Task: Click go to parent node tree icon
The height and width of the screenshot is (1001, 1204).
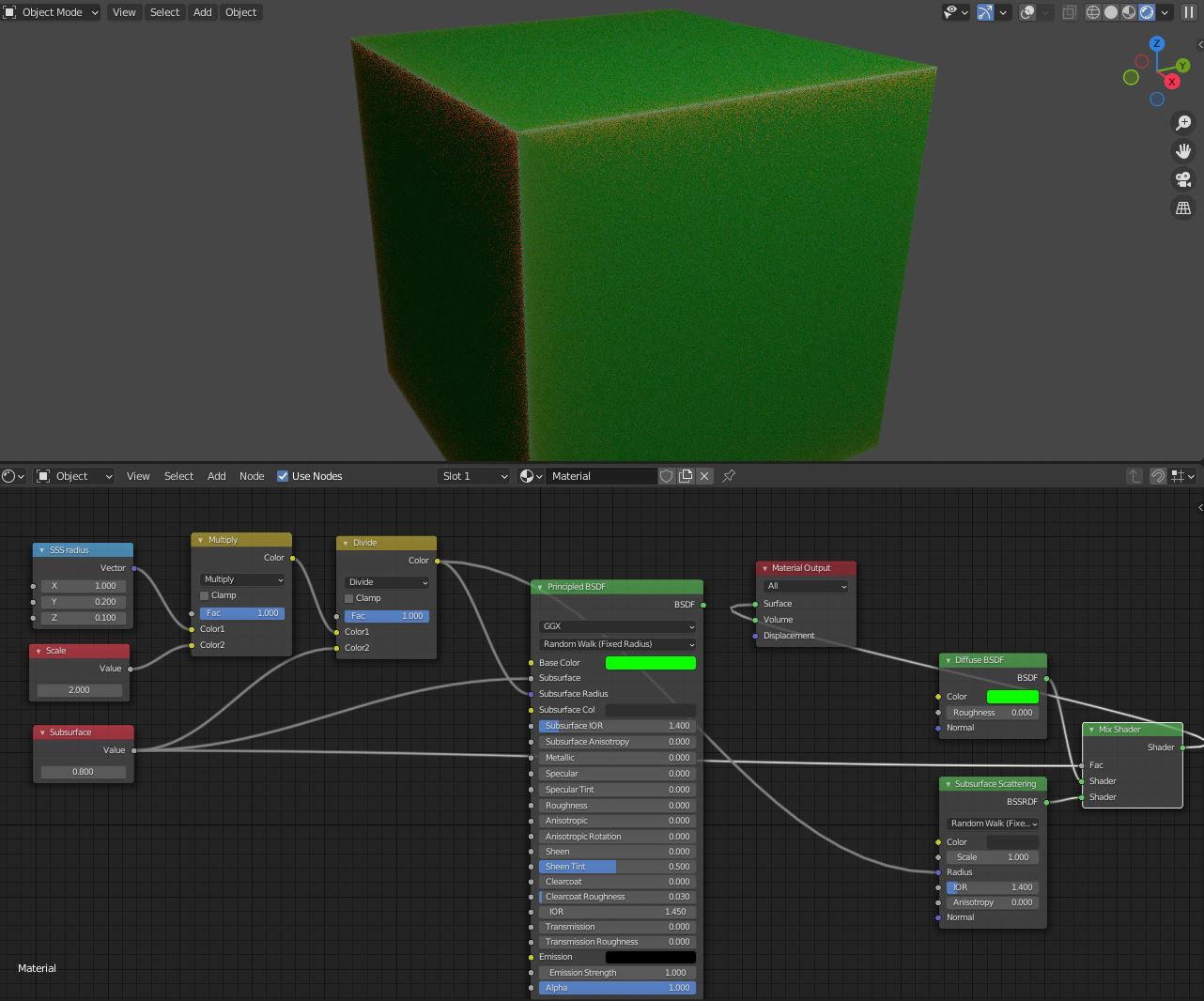Action: click(x=1134, y=476)
